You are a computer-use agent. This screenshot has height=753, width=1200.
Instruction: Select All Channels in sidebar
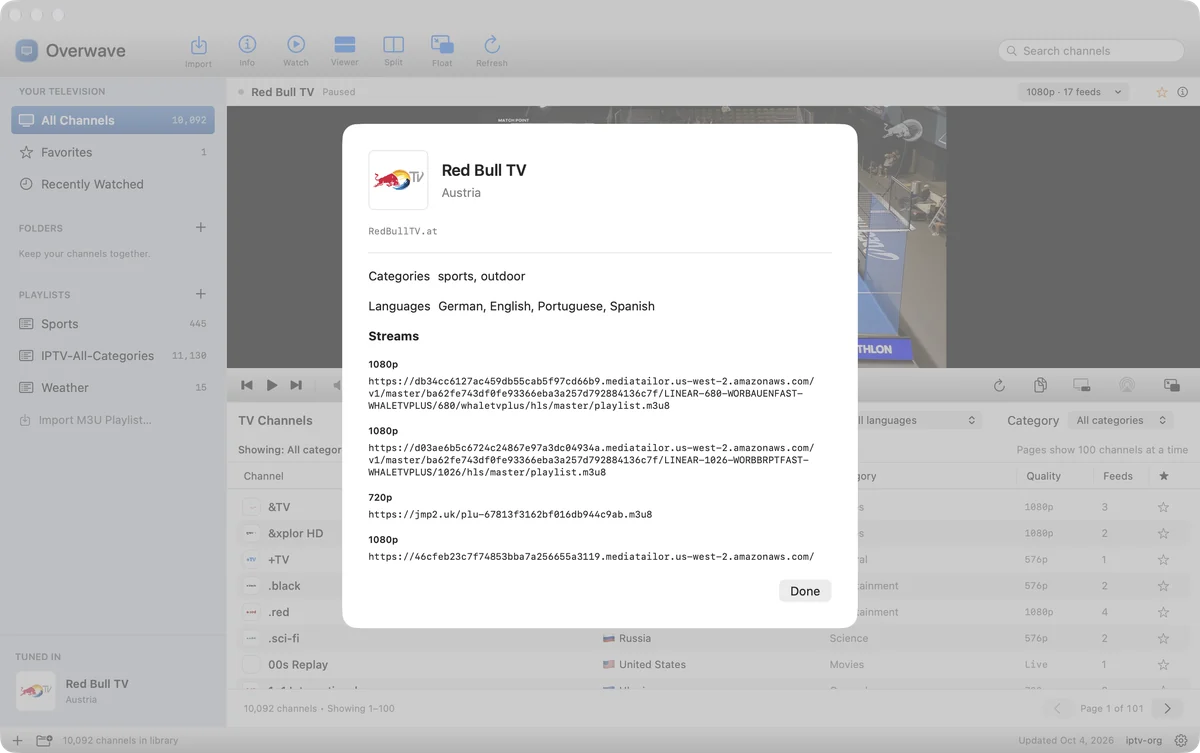(x=113, y=120)
